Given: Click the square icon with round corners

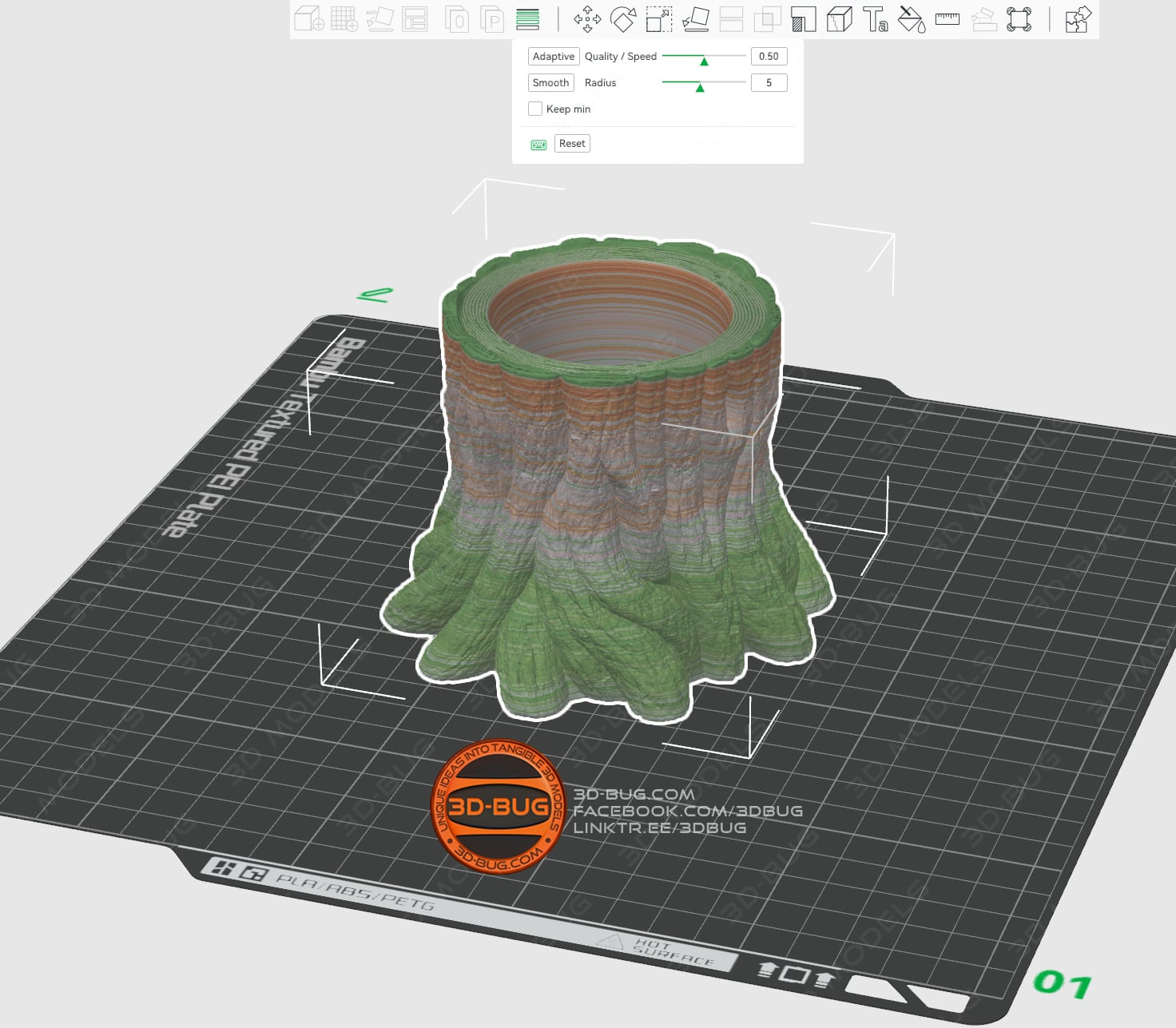Looking at the screenshot, I should [1019, 19].
